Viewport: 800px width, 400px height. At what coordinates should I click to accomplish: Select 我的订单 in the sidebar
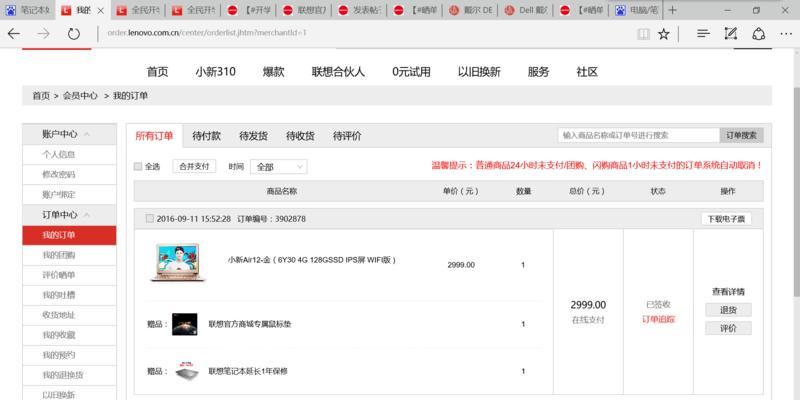(69, 235)
